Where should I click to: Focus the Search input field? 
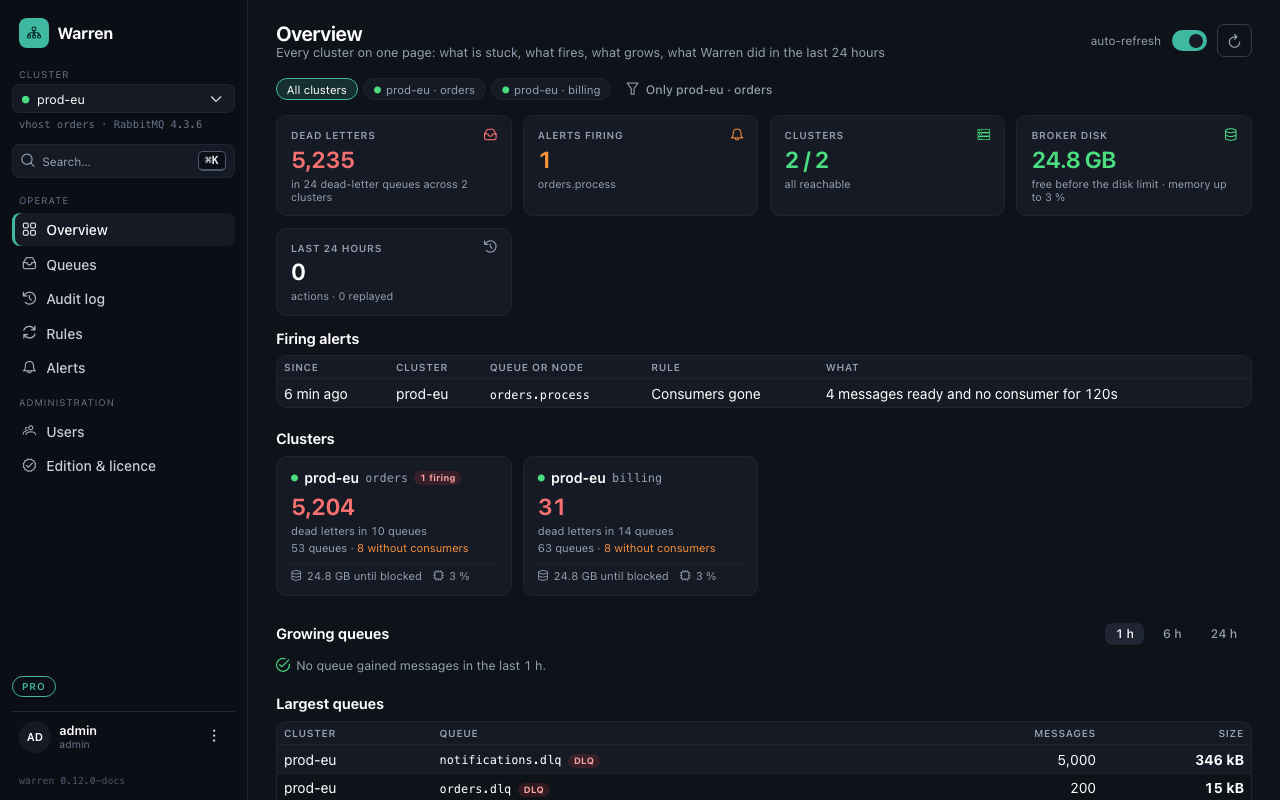(x=123, y=161)
